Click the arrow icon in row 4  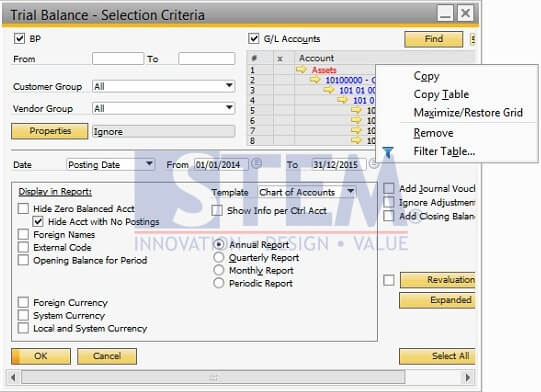pyautogui.click(x=343, y=100)
